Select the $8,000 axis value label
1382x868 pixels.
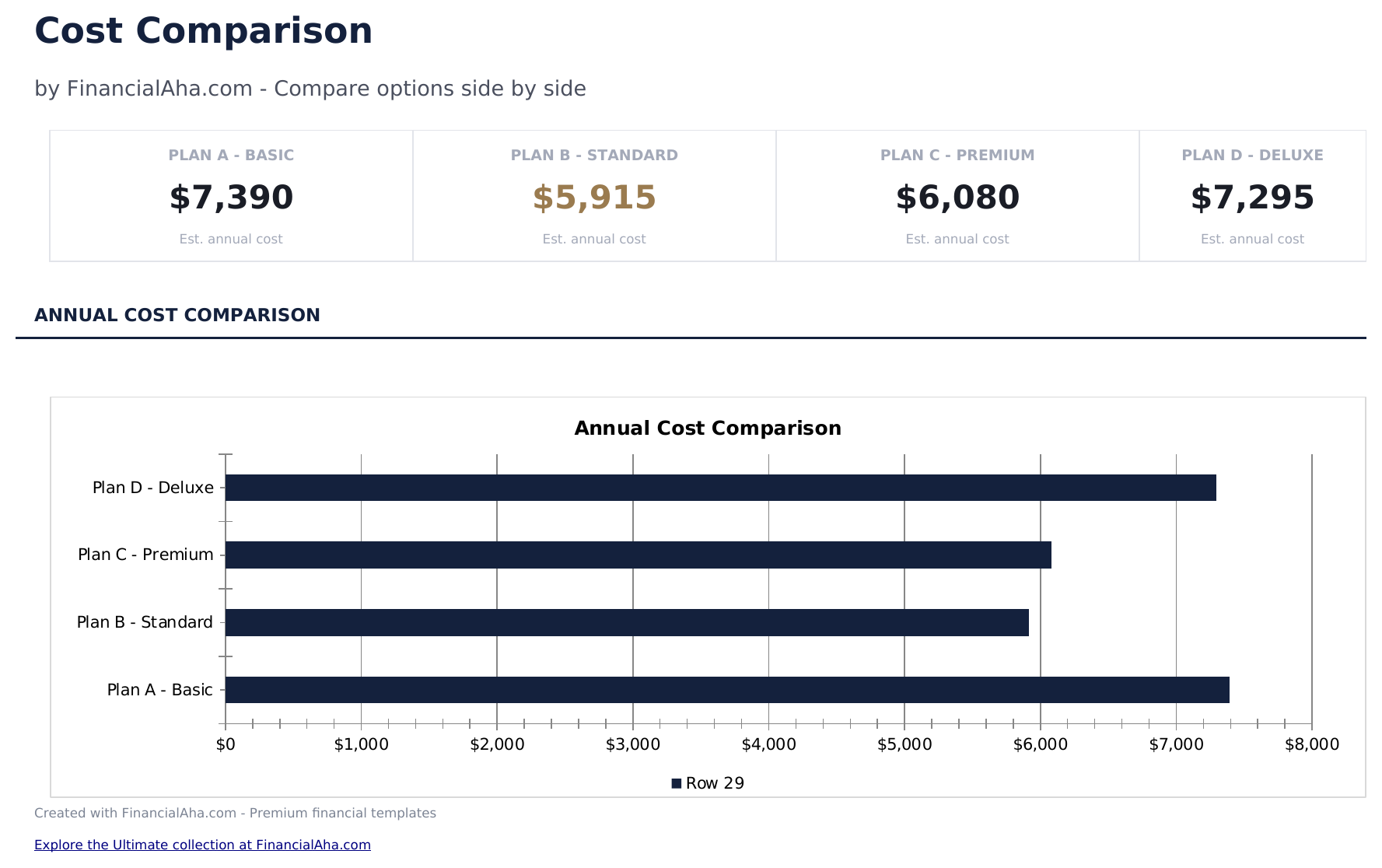point(1312,744)
